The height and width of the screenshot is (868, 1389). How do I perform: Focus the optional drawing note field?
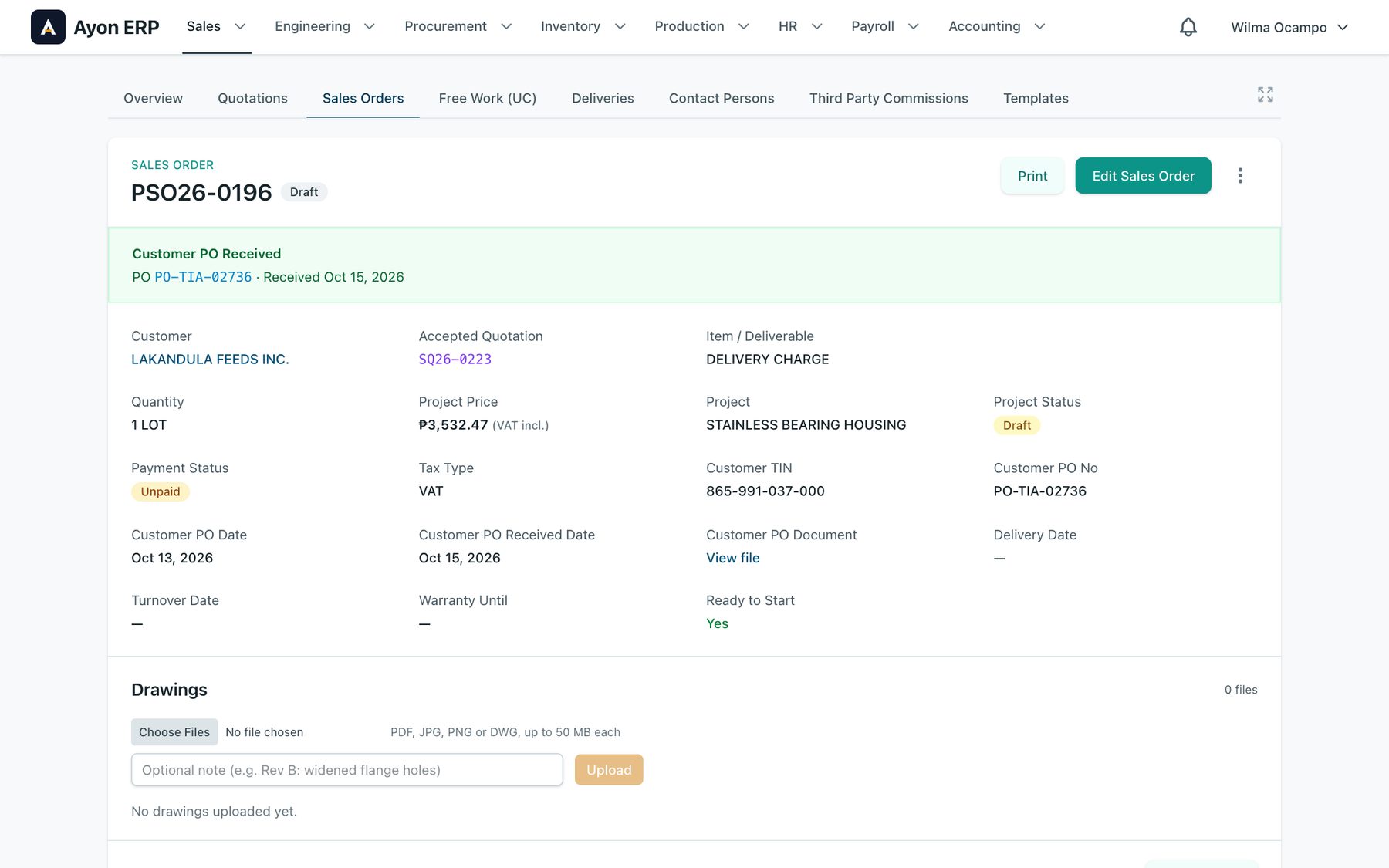pos(347,770)
